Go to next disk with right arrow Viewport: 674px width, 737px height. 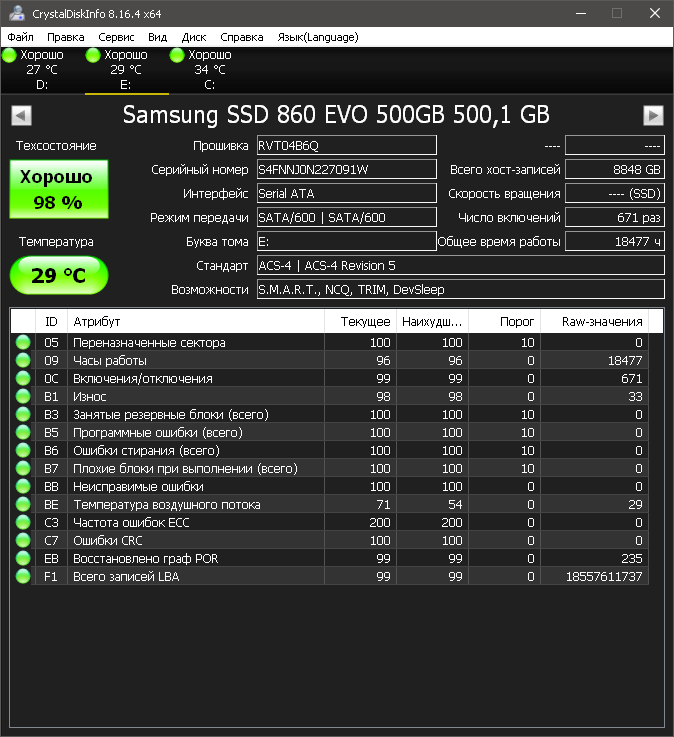pyautogui.click(x=653, y=116)
